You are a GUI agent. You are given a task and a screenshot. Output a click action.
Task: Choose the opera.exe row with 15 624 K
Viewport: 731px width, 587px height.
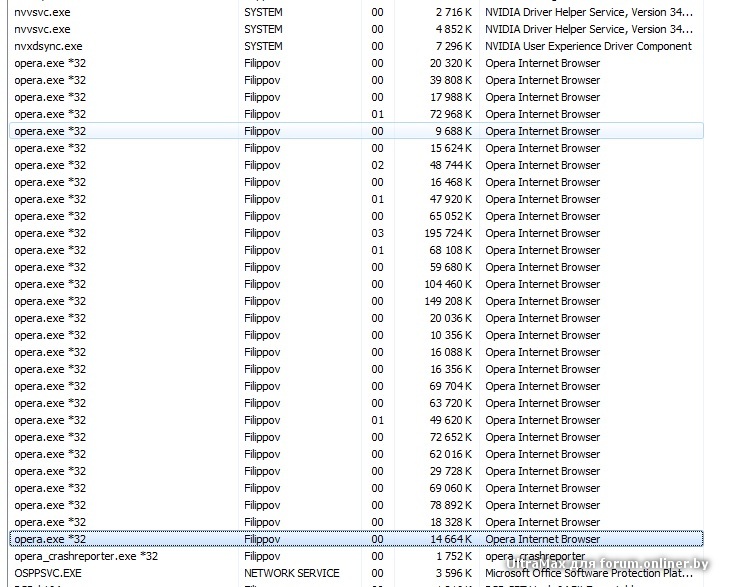(356, 148)
